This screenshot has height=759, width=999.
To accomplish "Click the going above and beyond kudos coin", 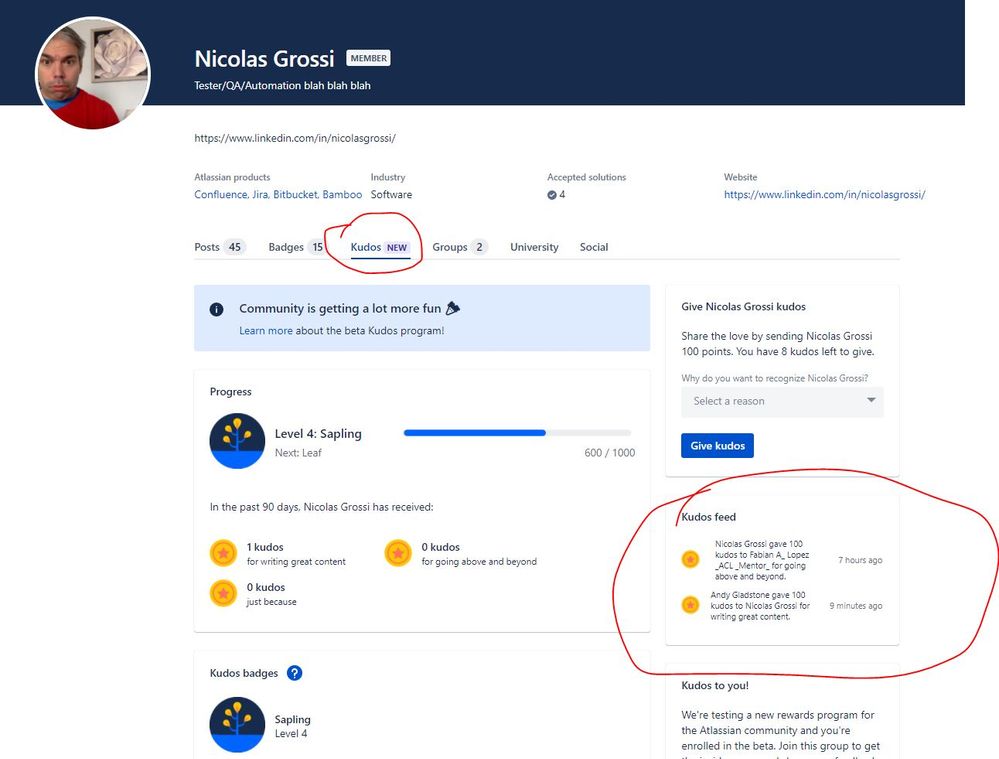I will 398,553.
